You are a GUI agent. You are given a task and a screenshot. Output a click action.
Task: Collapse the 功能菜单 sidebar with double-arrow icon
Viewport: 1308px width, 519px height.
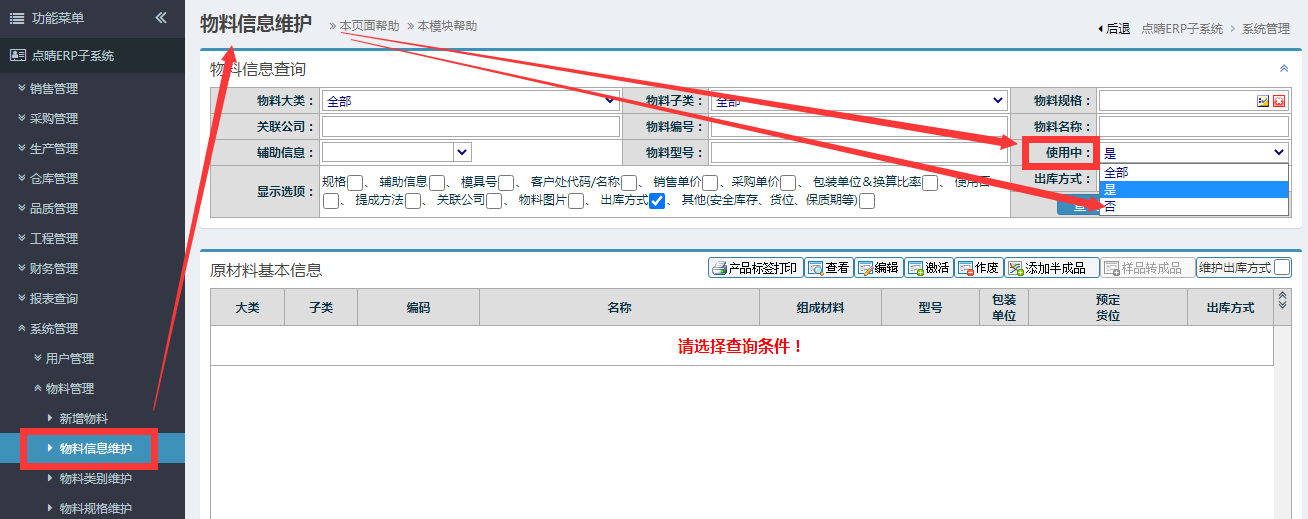(161, 18)
